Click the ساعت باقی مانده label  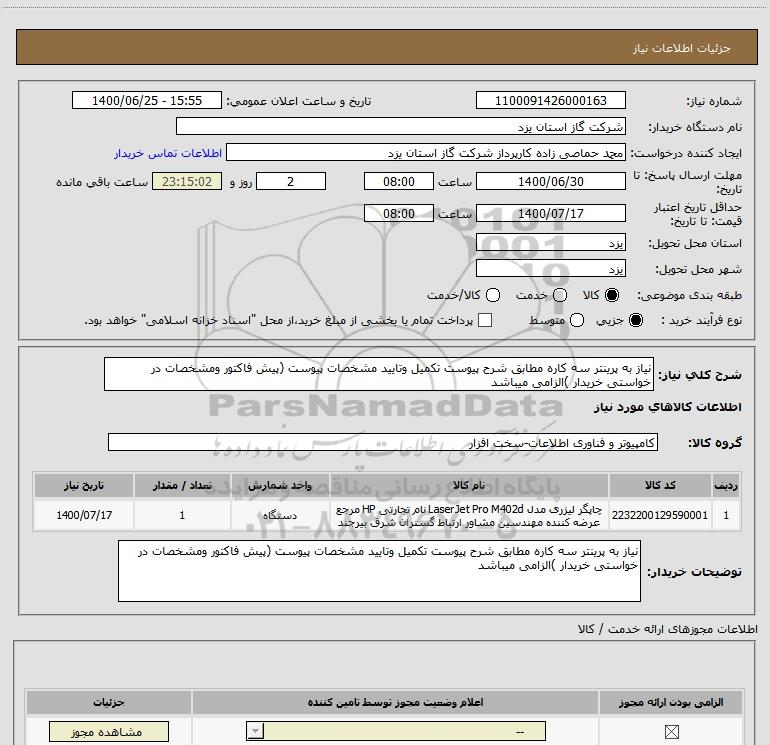(102, 182)
